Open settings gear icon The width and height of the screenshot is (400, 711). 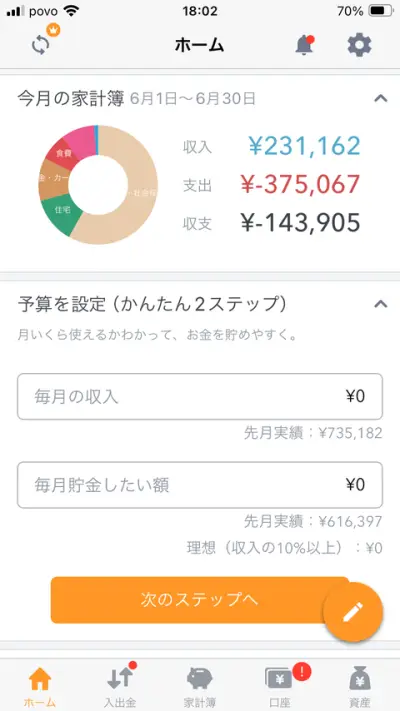click(360, 45)
